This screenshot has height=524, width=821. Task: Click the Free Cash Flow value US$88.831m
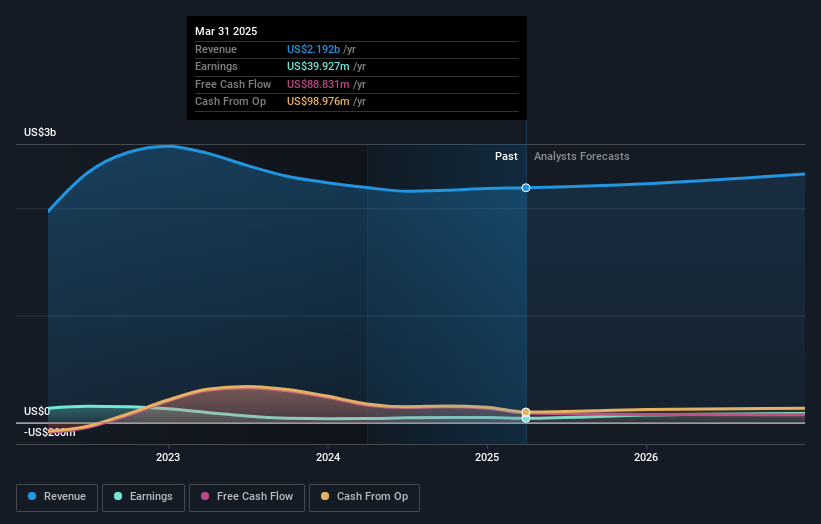pyautogui.click(x=318, y=84)
